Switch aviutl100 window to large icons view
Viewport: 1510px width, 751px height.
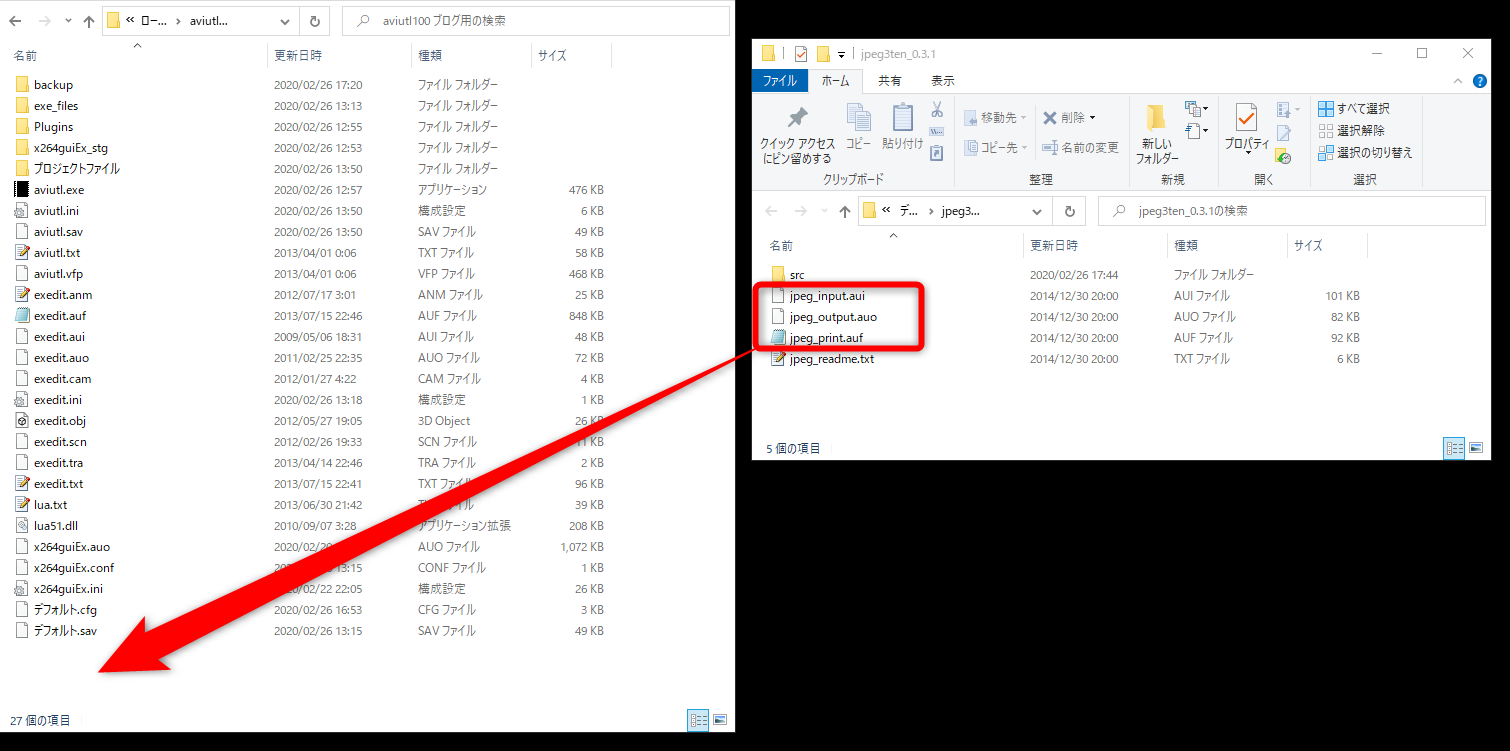[720, 720]
